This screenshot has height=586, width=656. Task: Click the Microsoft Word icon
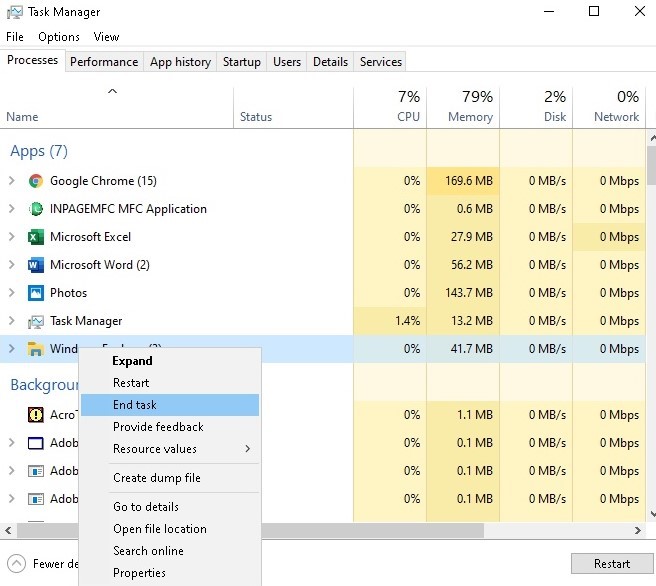pyautogui.click(x=36, y=265)
